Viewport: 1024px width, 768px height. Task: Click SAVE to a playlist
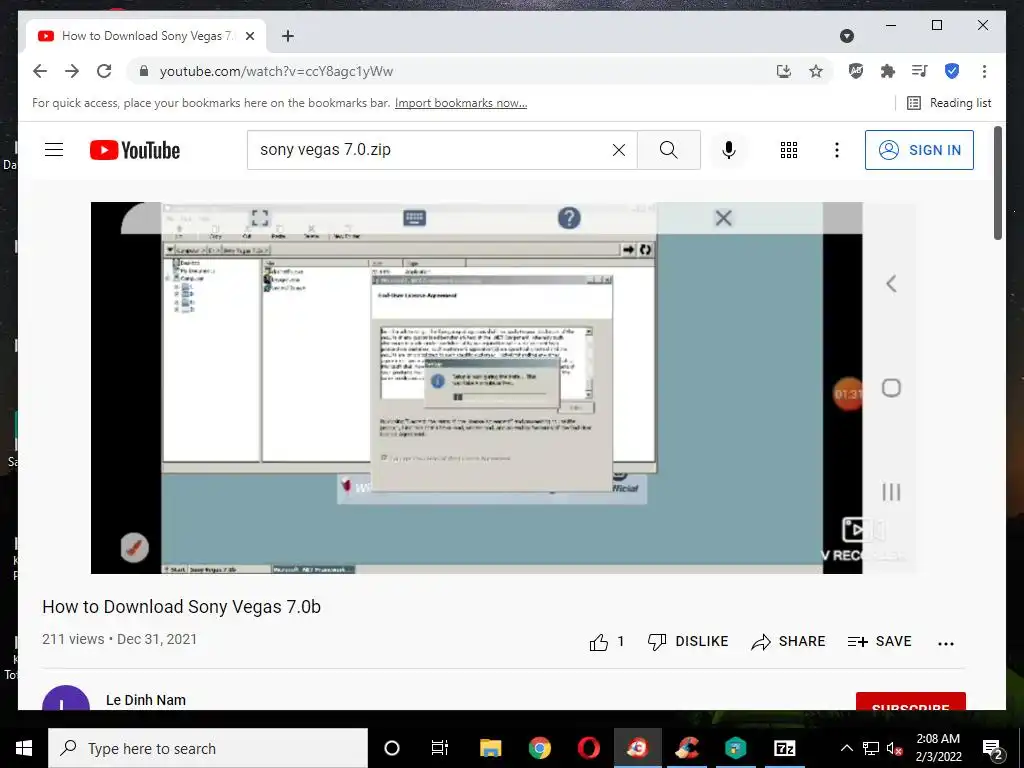click(879, 641)
